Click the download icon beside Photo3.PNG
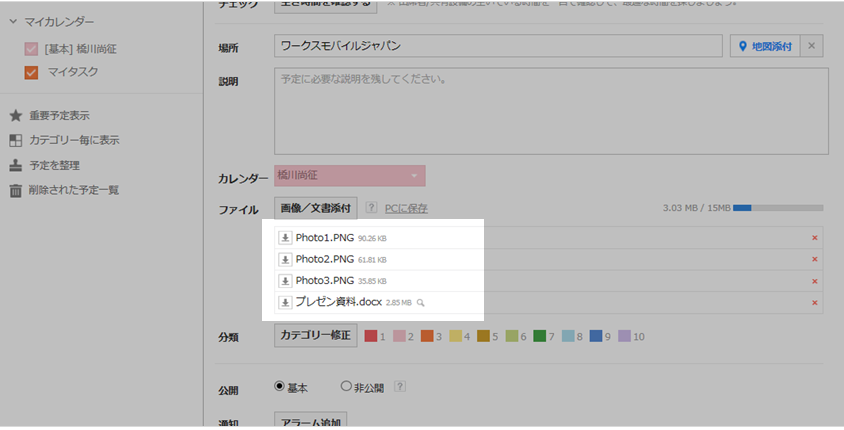The height and width of the screenshot is (430, 844). (x=285, y=280)
